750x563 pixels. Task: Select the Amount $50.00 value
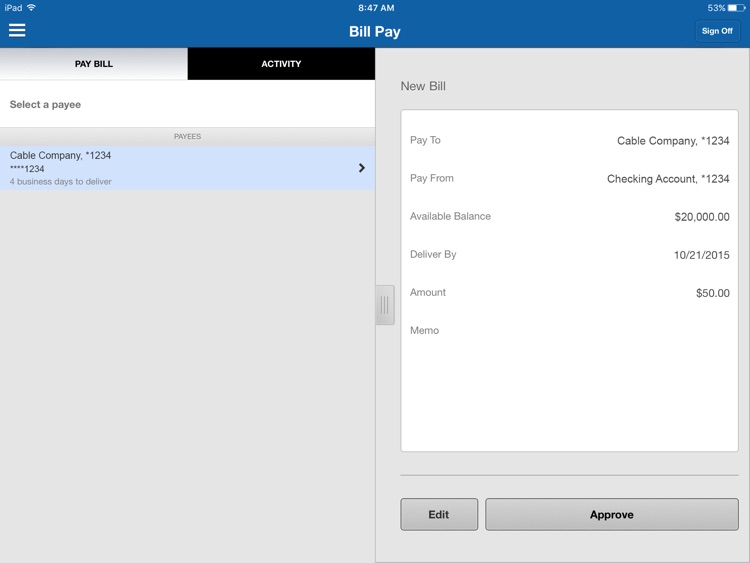[712, 293]
